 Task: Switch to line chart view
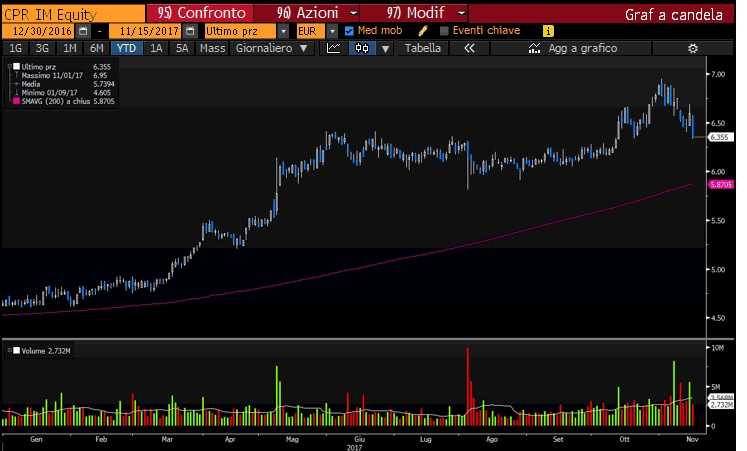(x=333, y=48)
